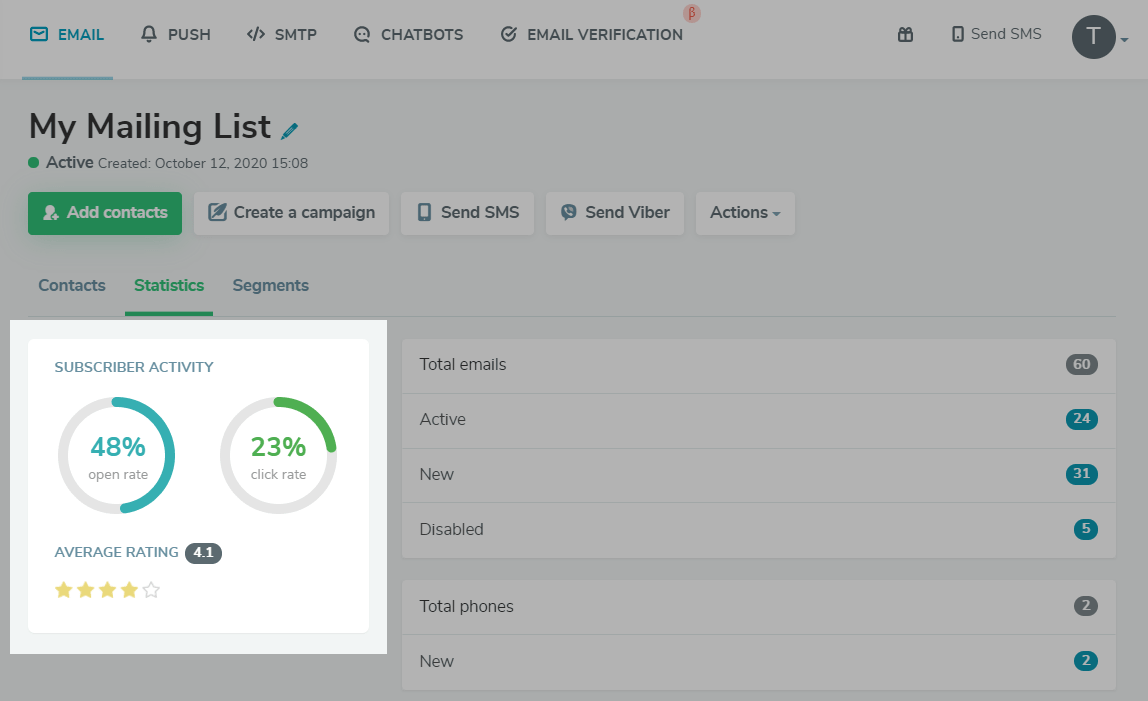Open the gift icon in the header
Viewport: 1148px width, 701px height.
tap(905, 35)
